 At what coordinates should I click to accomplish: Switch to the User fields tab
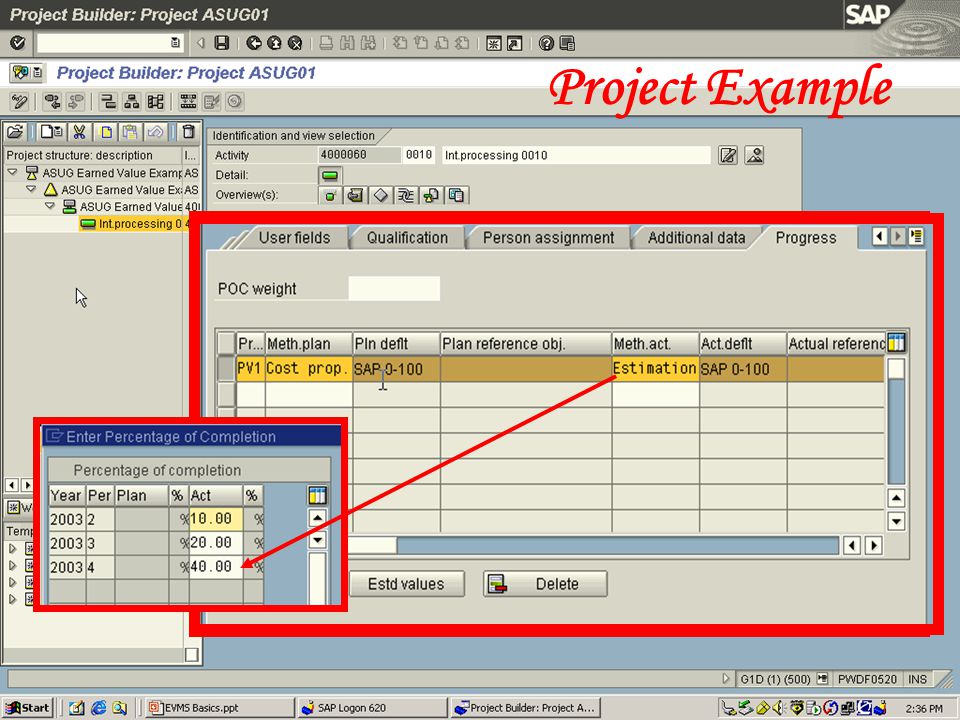coord(294,238)
